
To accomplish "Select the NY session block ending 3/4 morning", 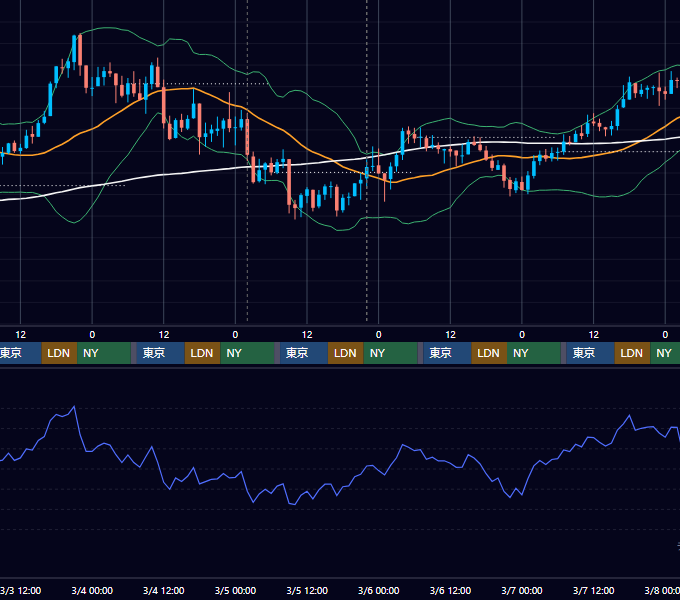I will pos(104,353).
